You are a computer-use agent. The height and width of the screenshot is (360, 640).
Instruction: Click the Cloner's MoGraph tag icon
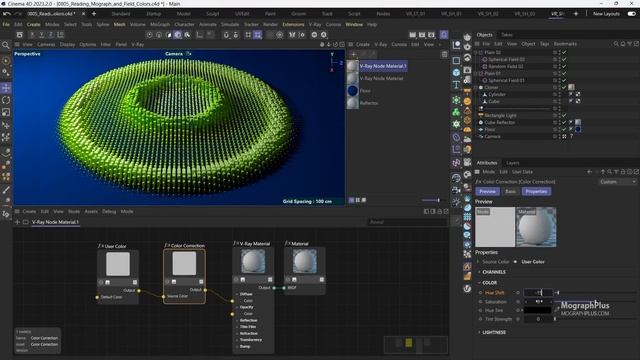pos(571,87)
